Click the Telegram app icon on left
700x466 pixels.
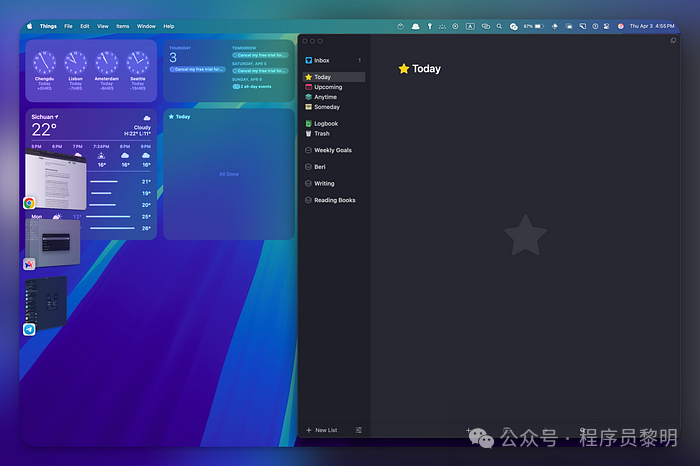pos(29,329)
